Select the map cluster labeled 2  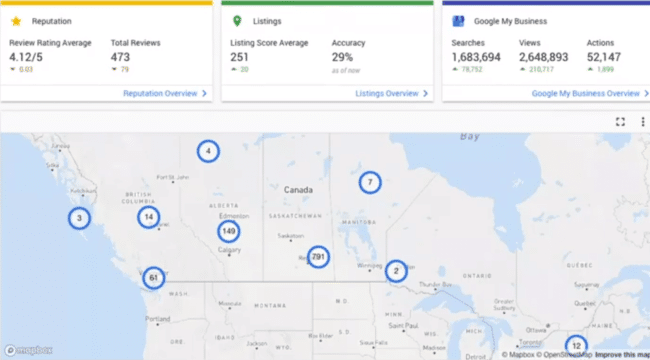click(396, 271)
